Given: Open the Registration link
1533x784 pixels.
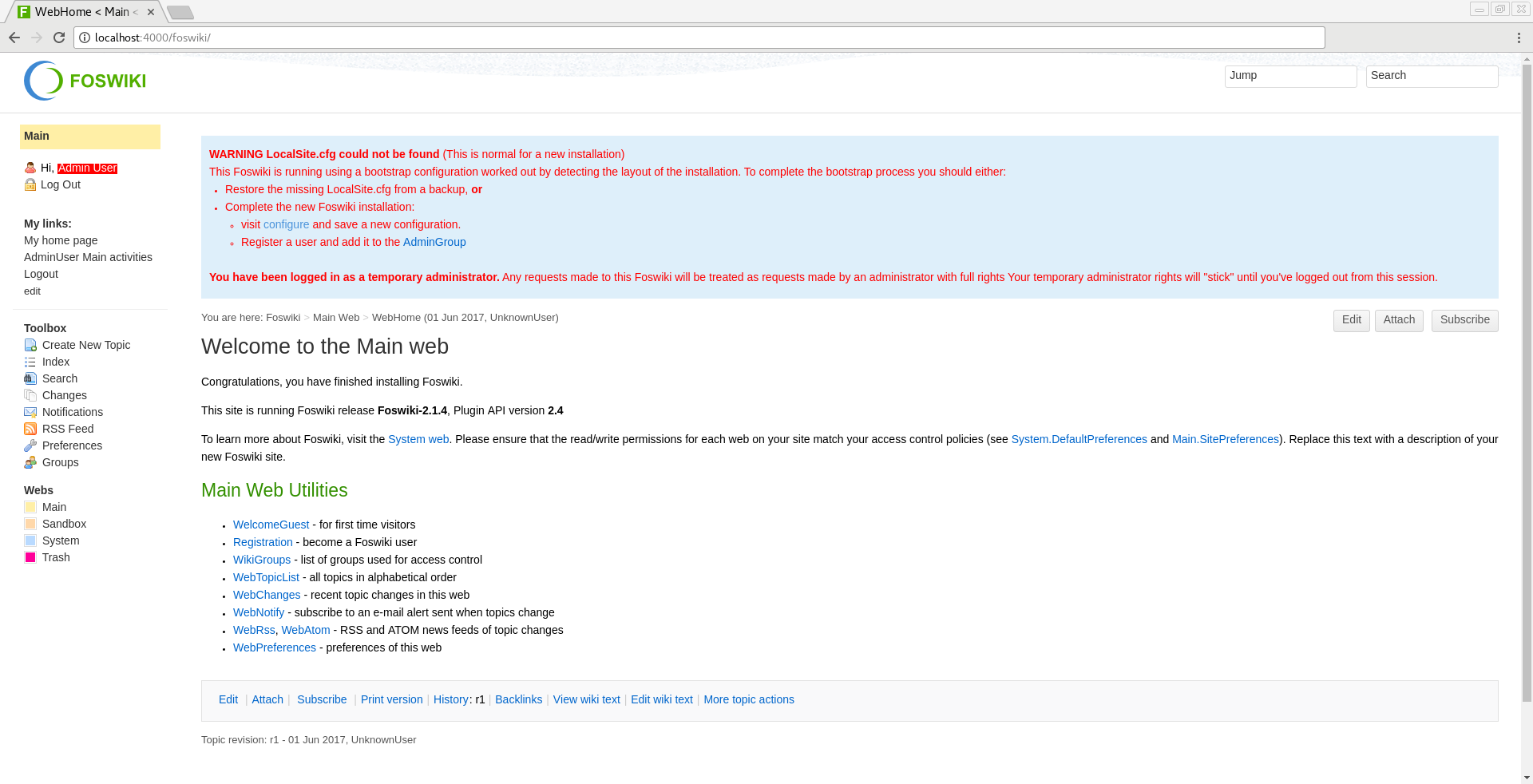Looking at the screenshot, I should 263,542.
